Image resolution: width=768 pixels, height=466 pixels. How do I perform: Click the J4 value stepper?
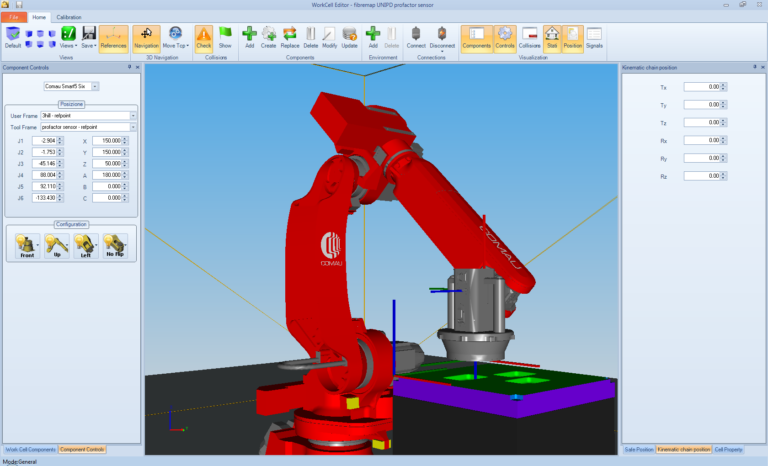pos(60,175)
